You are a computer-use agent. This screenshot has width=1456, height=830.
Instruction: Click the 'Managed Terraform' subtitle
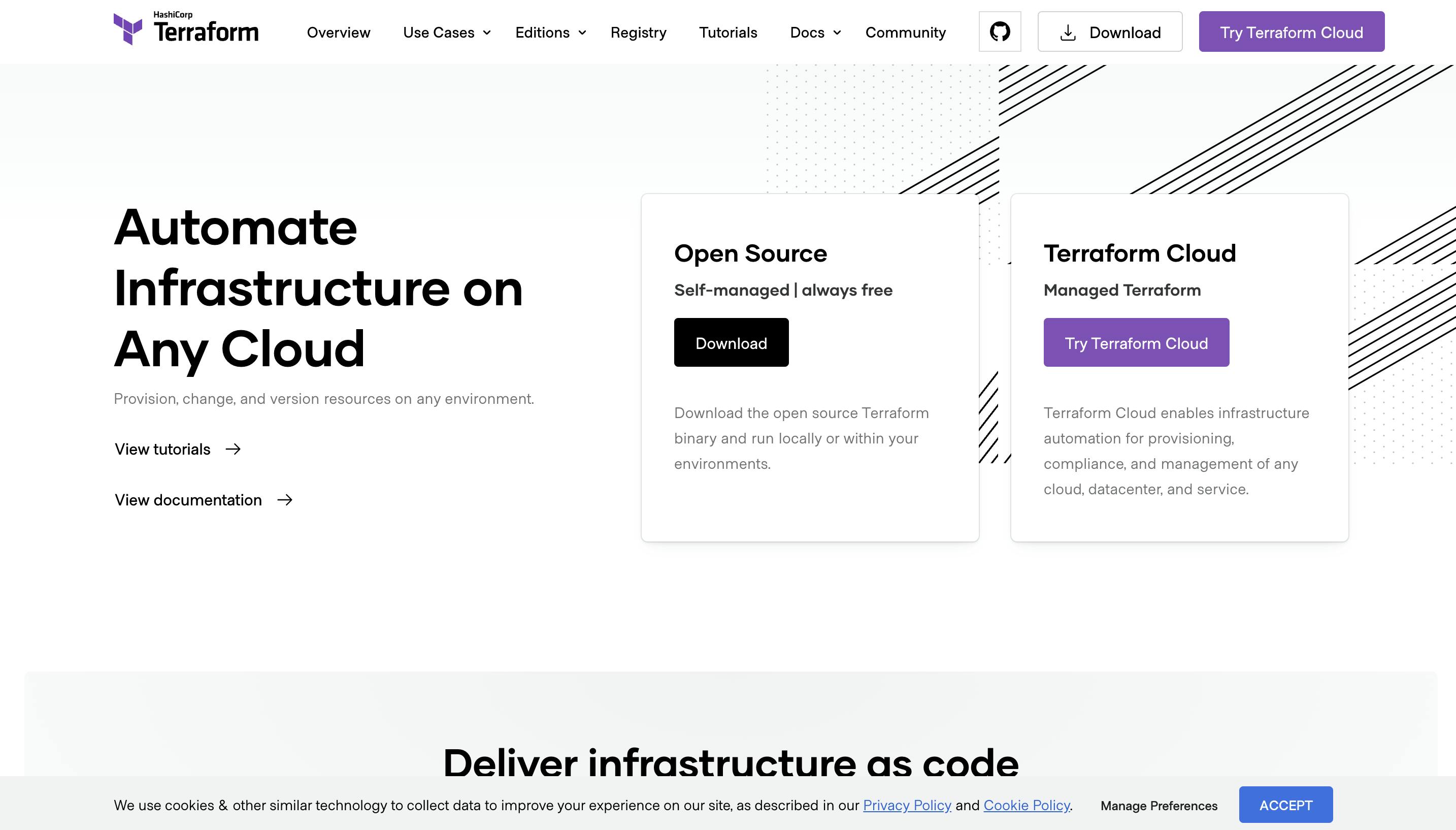[x=1122, y=290]
